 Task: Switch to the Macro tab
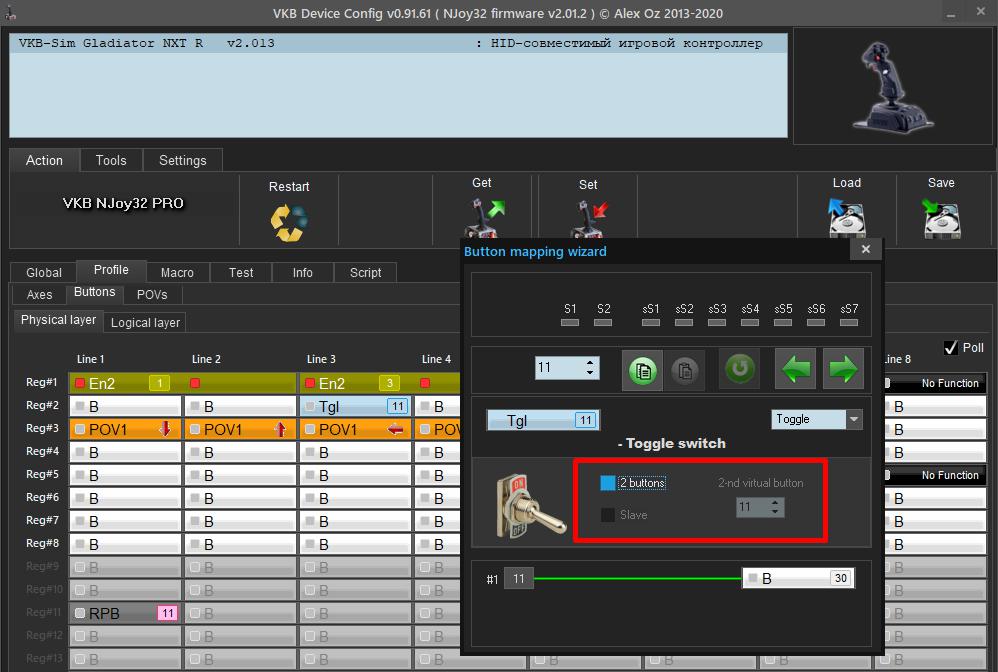(177, 272)
